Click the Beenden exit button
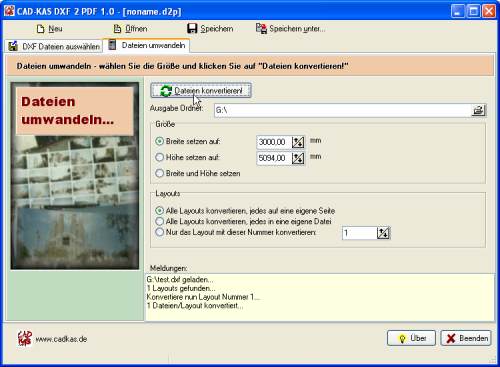The width and height of the screenshot is (500, 367). click(x=466, y=338)
